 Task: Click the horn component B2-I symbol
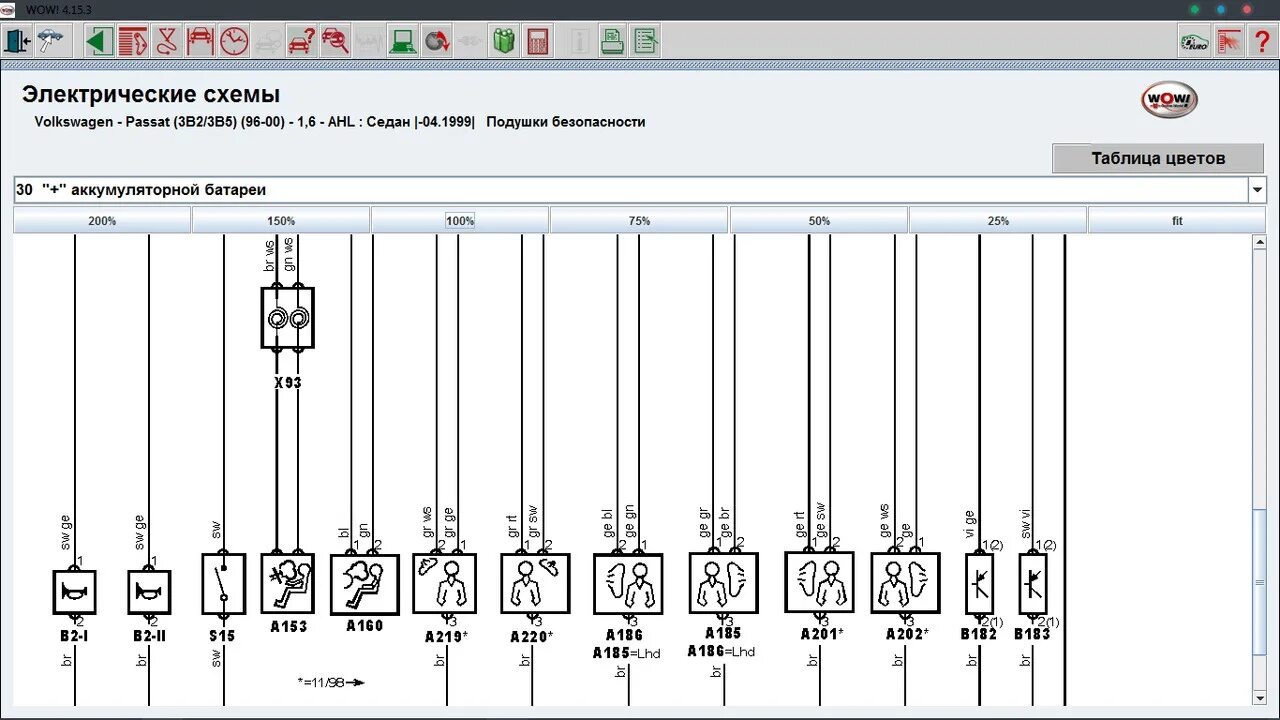coord(74,592)
